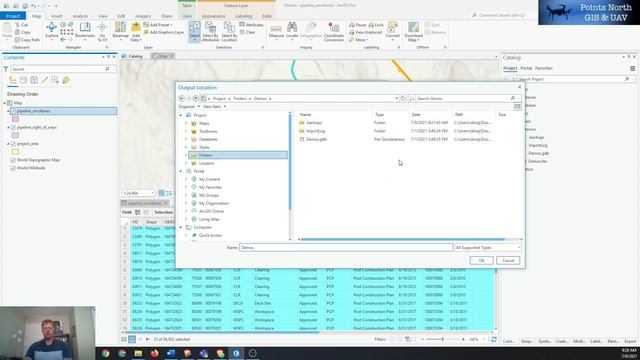Select Demos.gdb in file list
Image resolution: width=640 pixels, height=360 pixels.
tap(316, 139)
